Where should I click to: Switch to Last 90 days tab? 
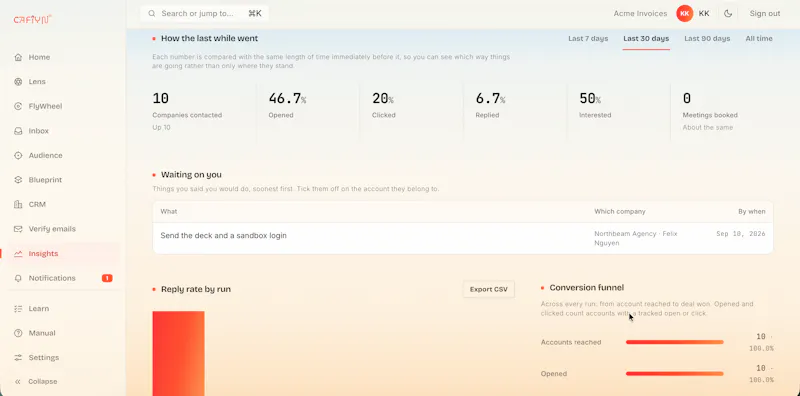tap(707, 39)
